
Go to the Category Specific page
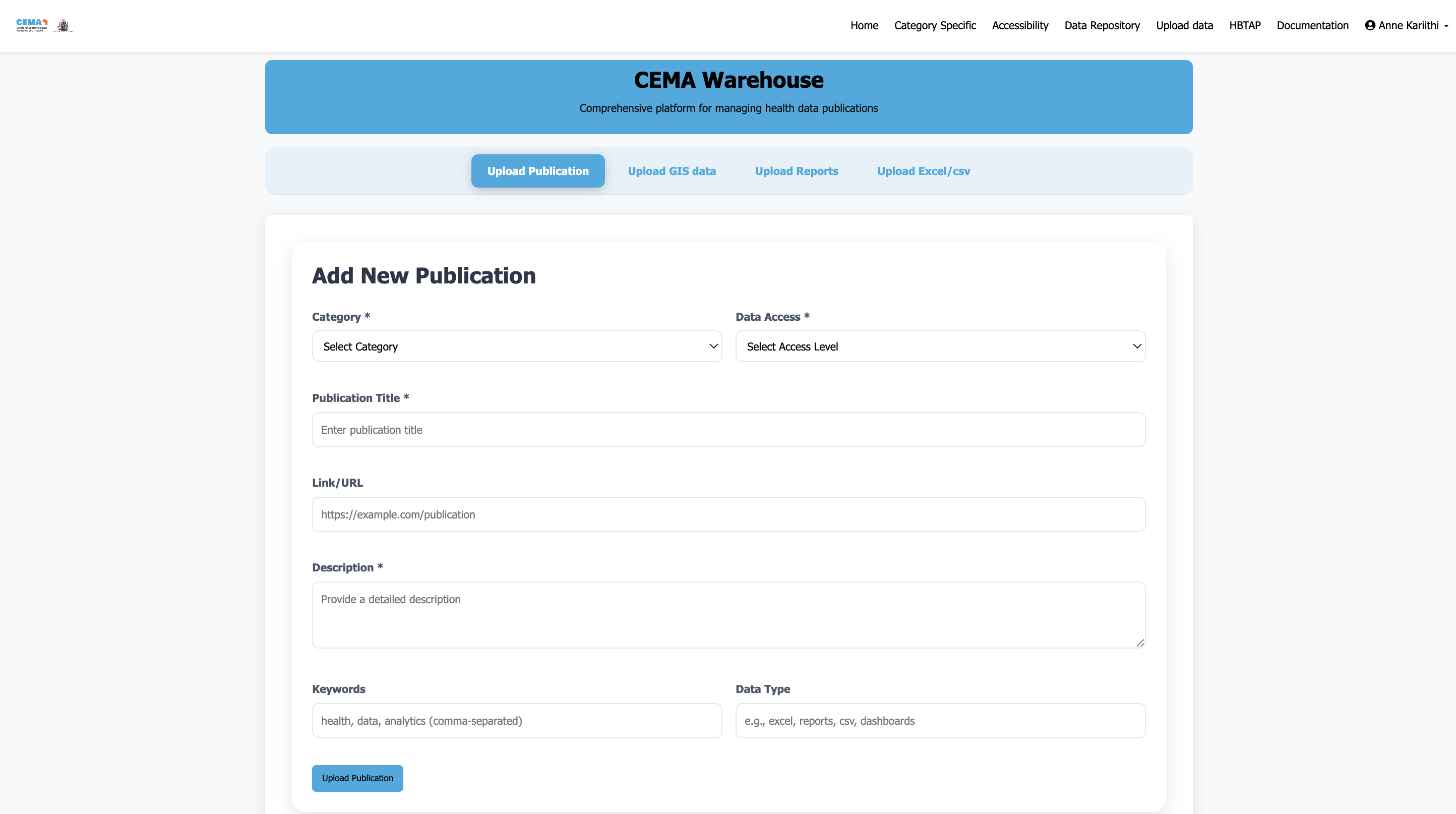935,25
